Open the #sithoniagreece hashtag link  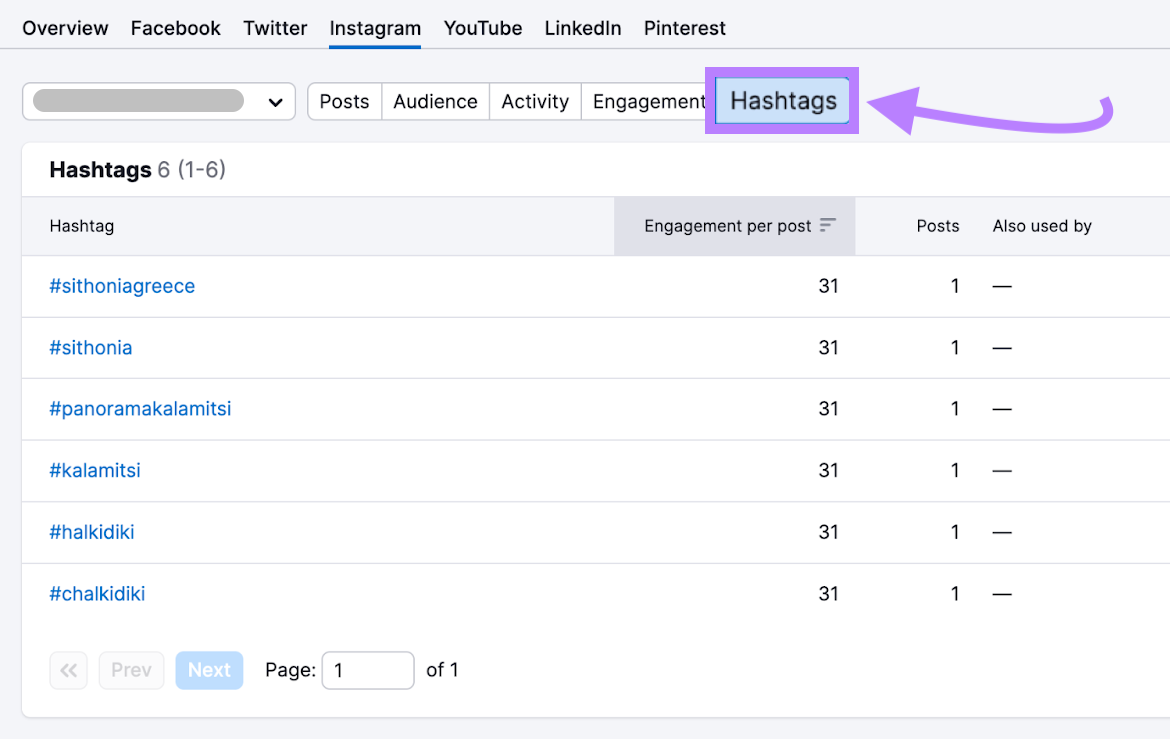[x=122, y=286]
